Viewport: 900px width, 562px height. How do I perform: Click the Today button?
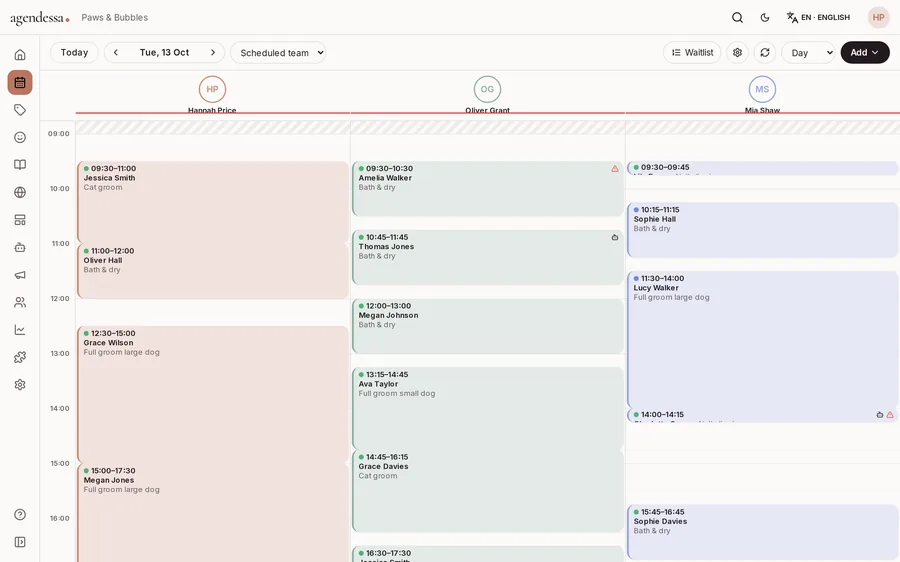tap(75, 52)
